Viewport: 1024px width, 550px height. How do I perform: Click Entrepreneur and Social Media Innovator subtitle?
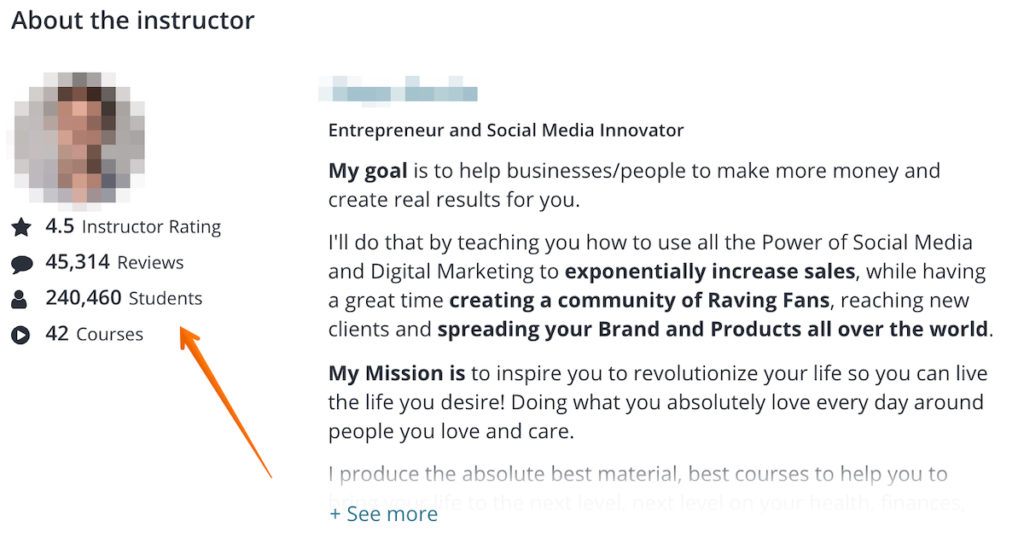[505, 130]
